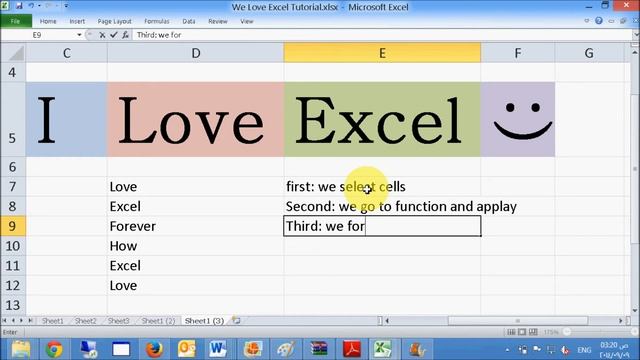
Task: Expand the Name Box dropdown arrow
Action: tap(79, 35)
